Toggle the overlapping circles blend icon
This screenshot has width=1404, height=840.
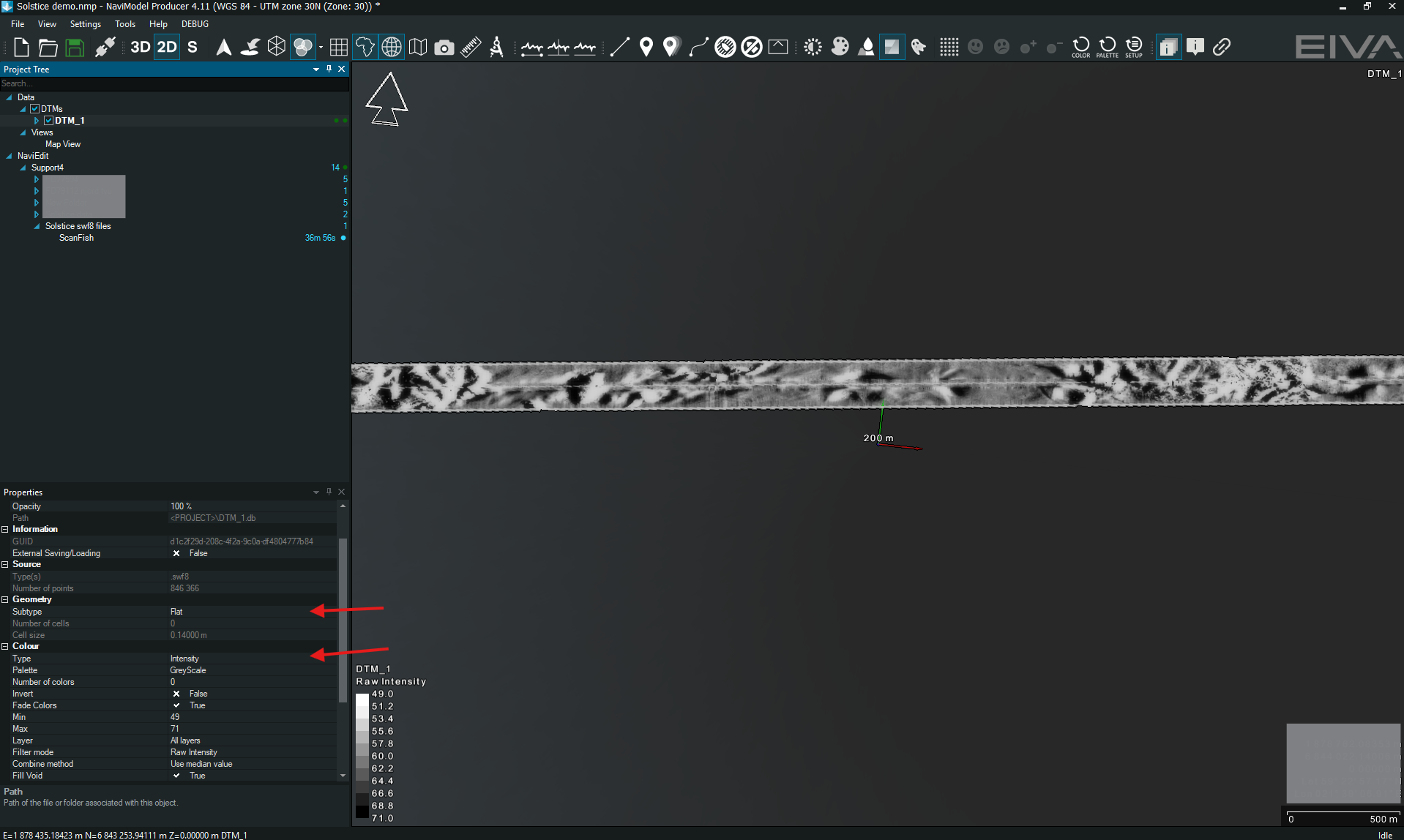[302, 48]
